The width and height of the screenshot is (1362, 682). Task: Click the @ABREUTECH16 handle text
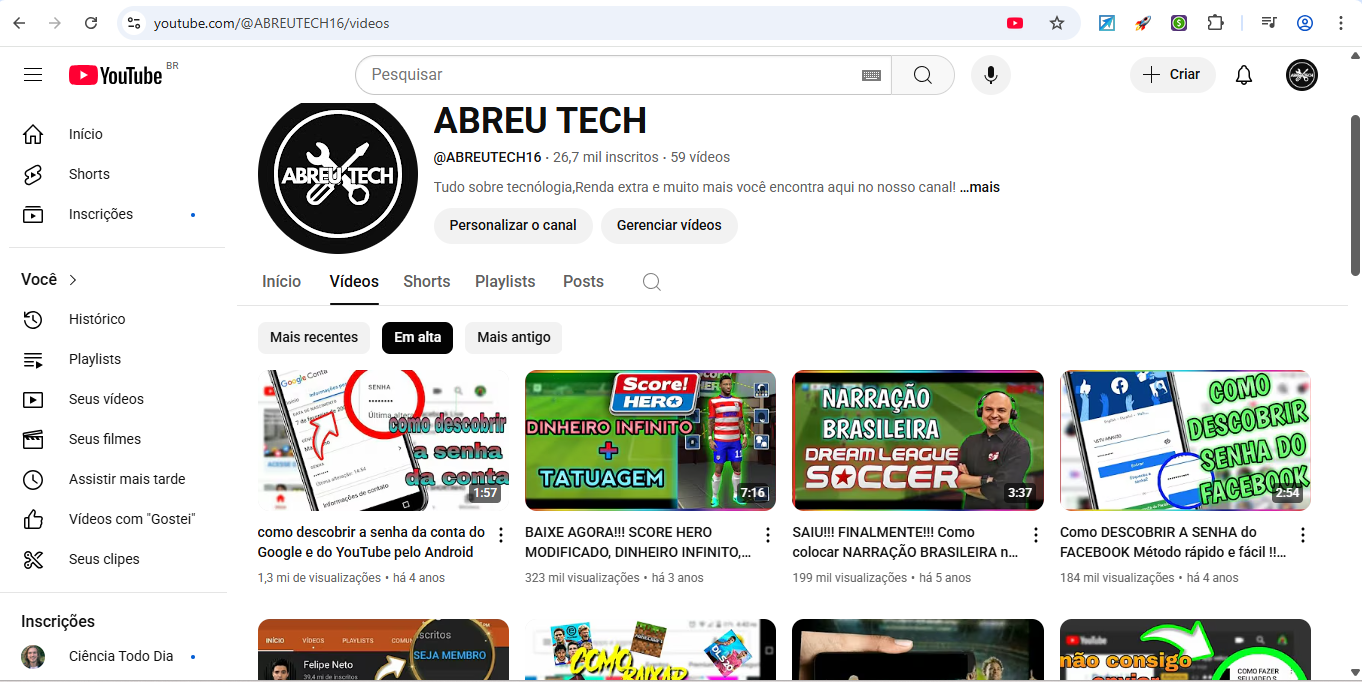pyautogui.click(x=487, y=157)
